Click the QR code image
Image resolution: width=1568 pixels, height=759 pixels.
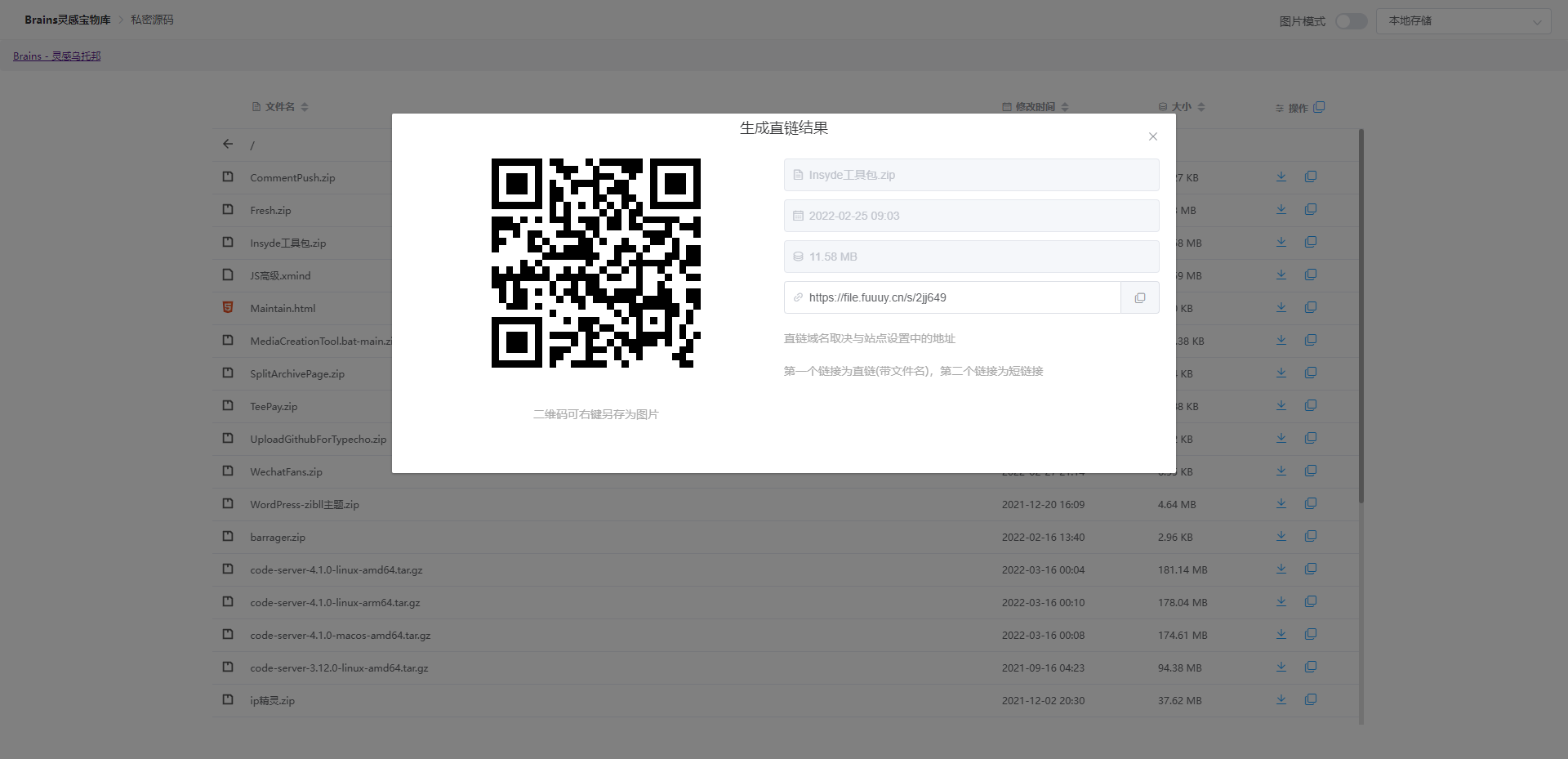click(596, 263)
